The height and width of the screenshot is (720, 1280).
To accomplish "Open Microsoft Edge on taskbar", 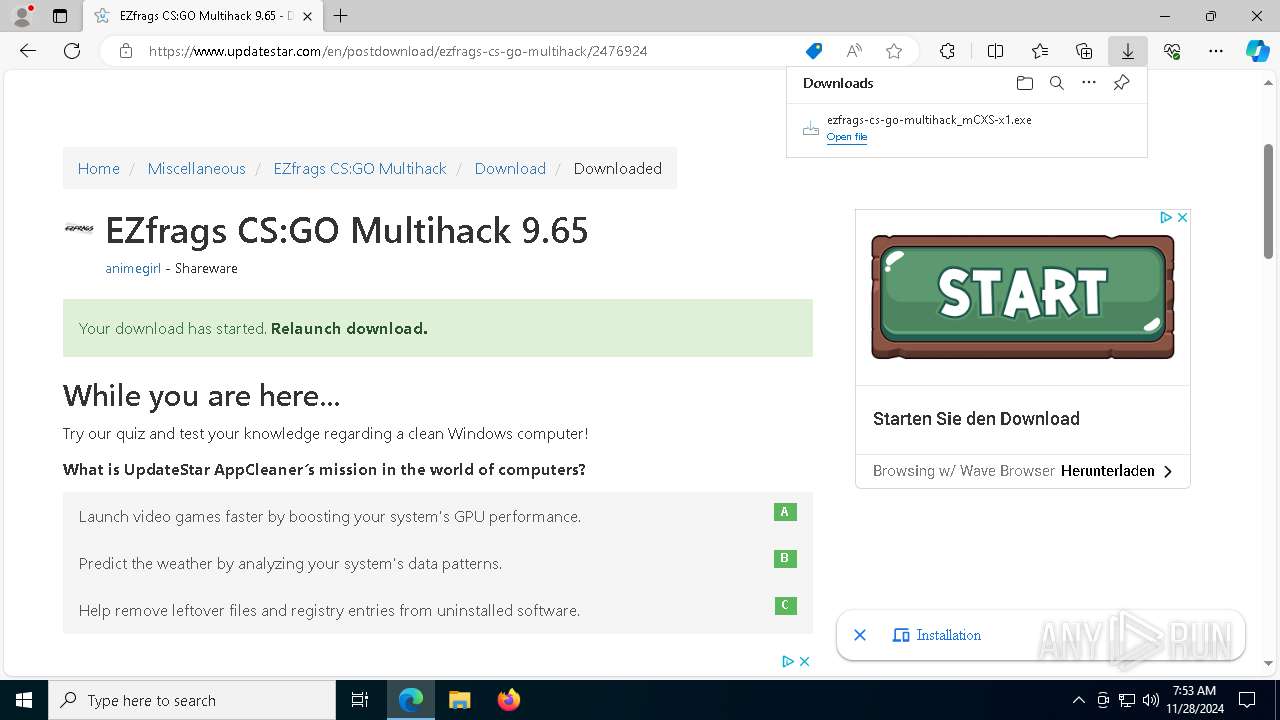I will pos(411,700).
